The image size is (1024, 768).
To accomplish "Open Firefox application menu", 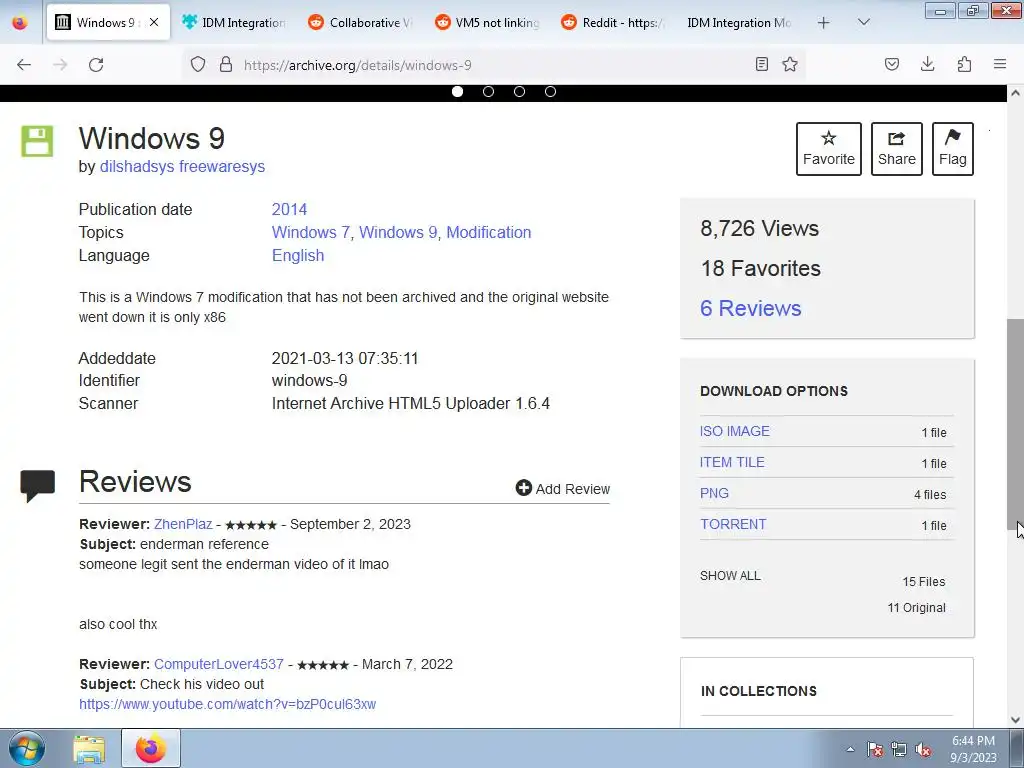I will pyautogui.click(x=1000, y=64).
